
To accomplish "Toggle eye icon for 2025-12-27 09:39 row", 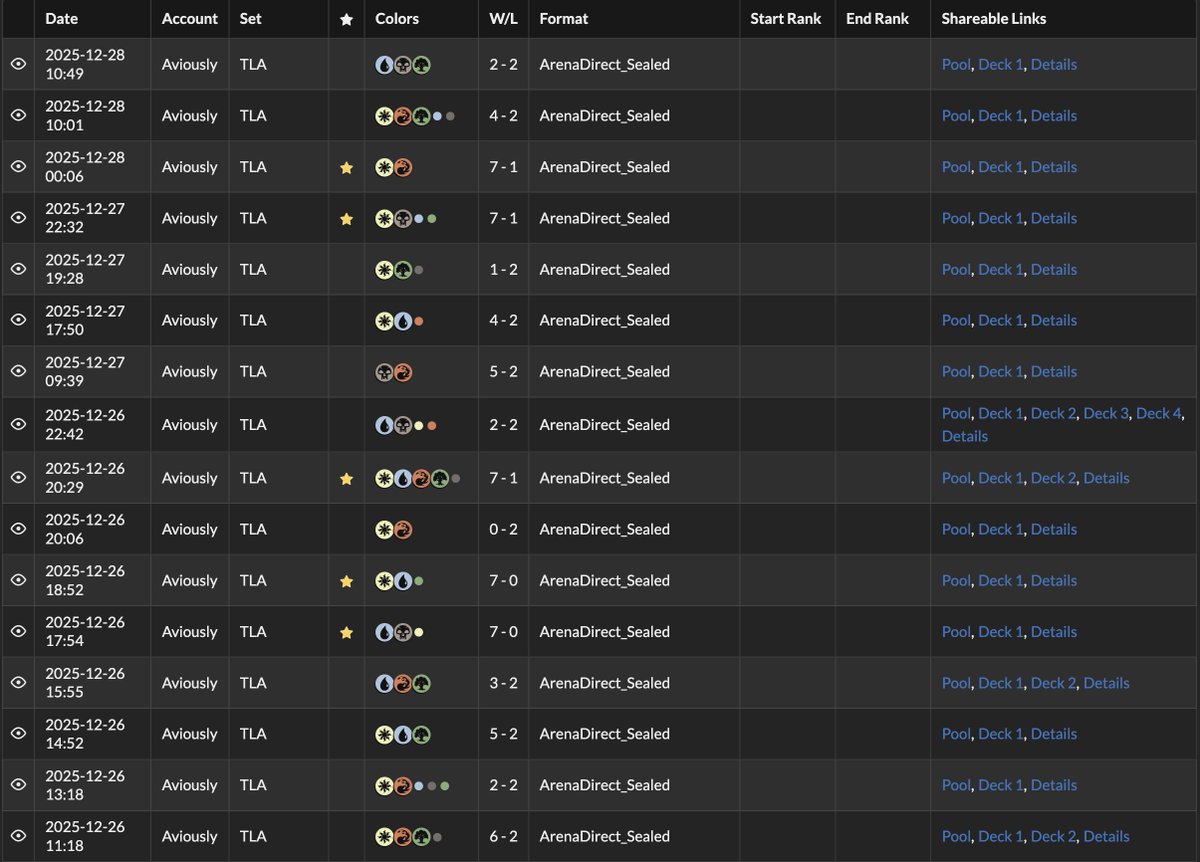I will [x=18, y=371].
